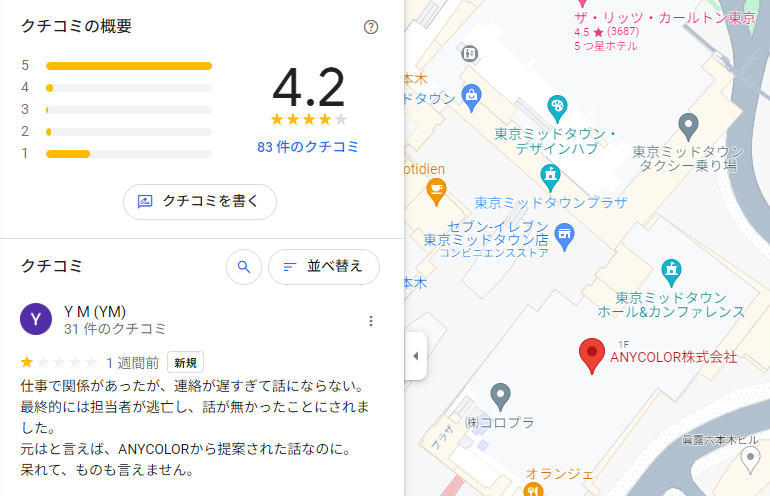Open the Y M (YM) reviewer name
This screenshot has height=496, width=770.
click(95, 311)
